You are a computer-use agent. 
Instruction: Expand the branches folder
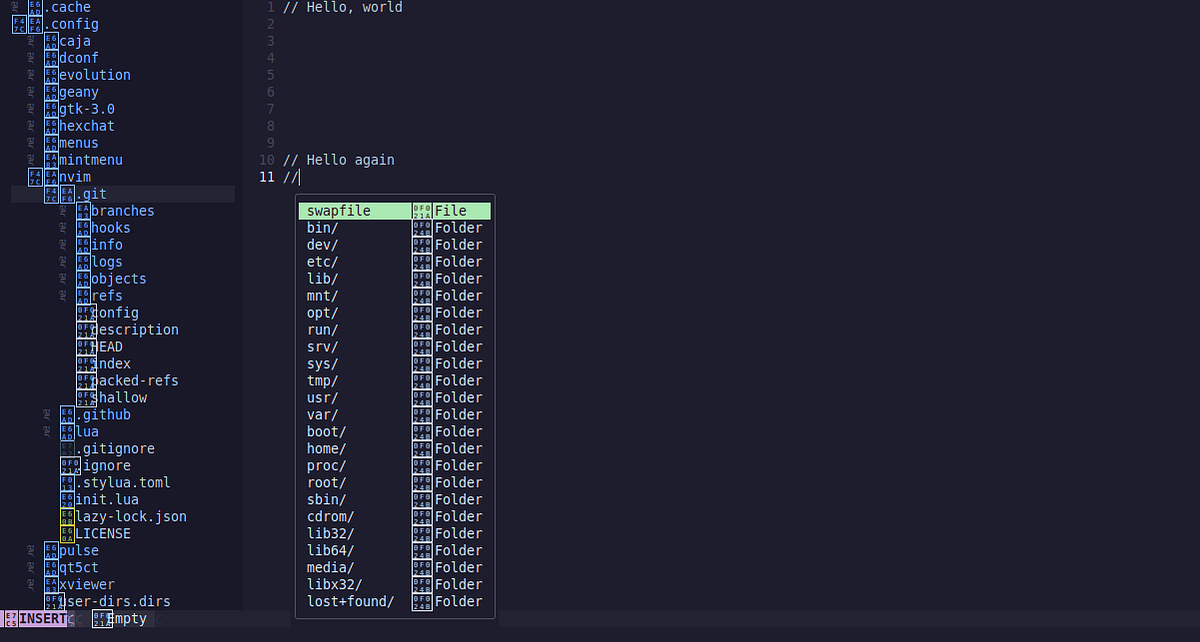[122, 211]
